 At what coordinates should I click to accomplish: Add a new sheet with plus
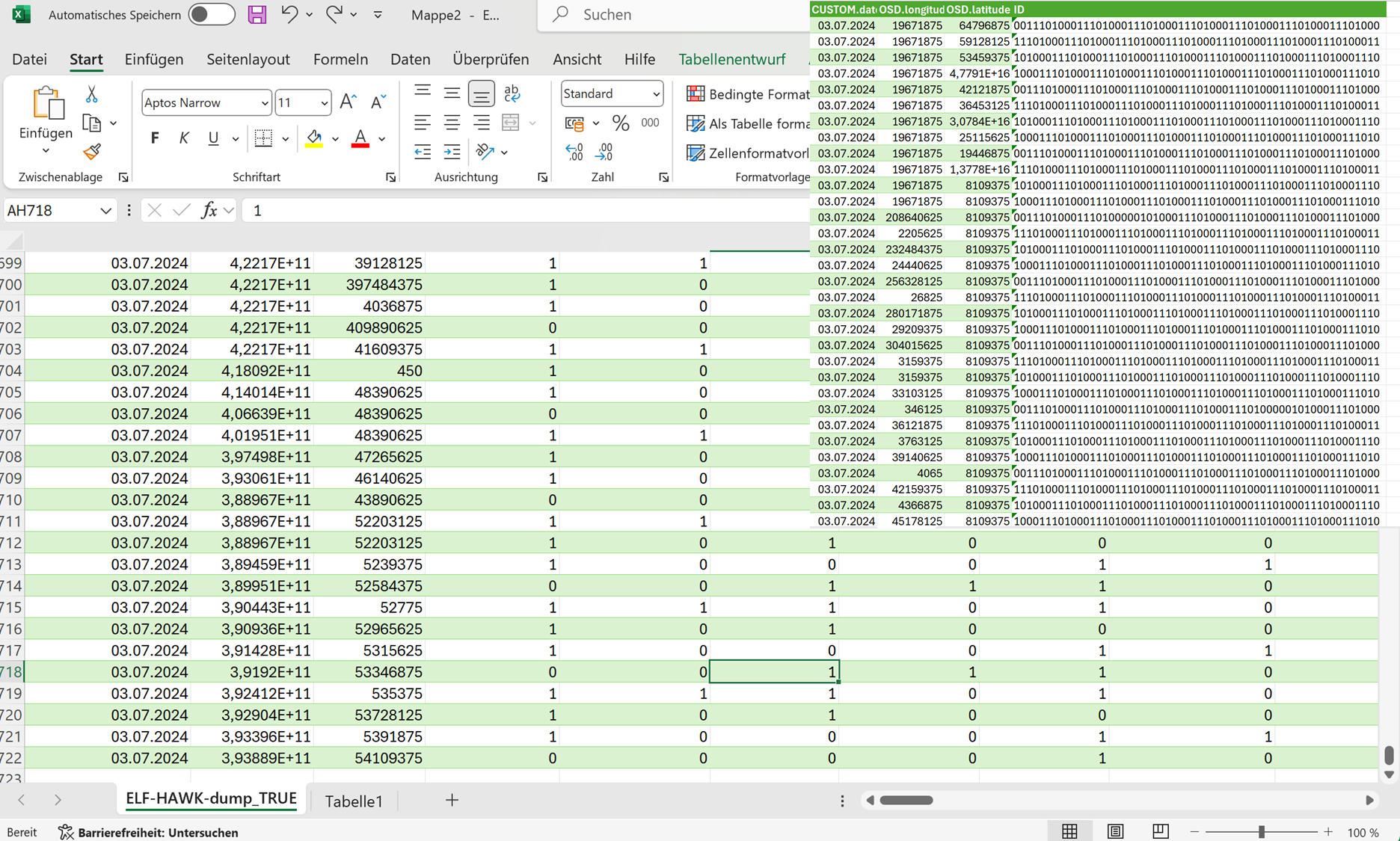(452, 800)
